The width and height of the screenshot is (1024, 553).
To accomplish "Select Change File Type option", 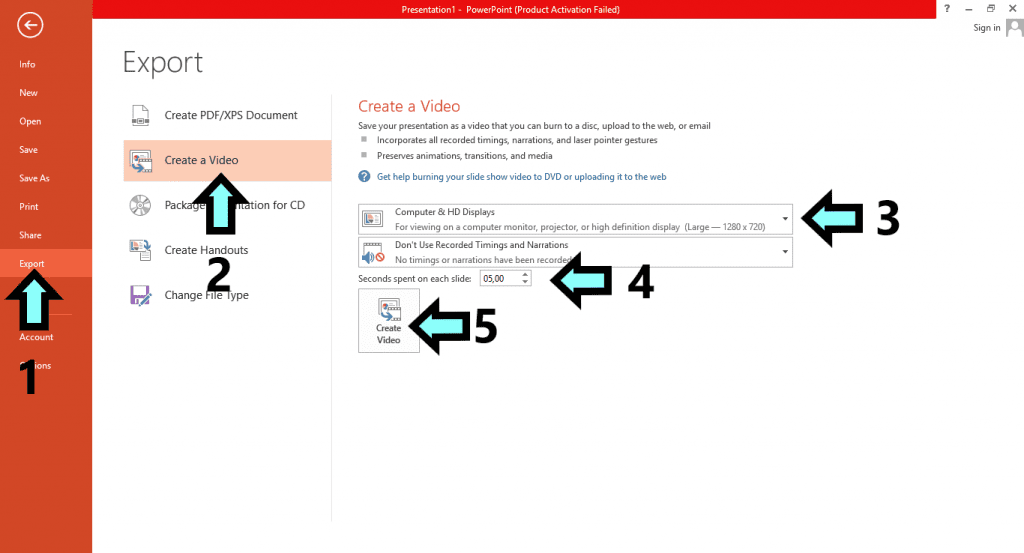I will click(227, 295).
